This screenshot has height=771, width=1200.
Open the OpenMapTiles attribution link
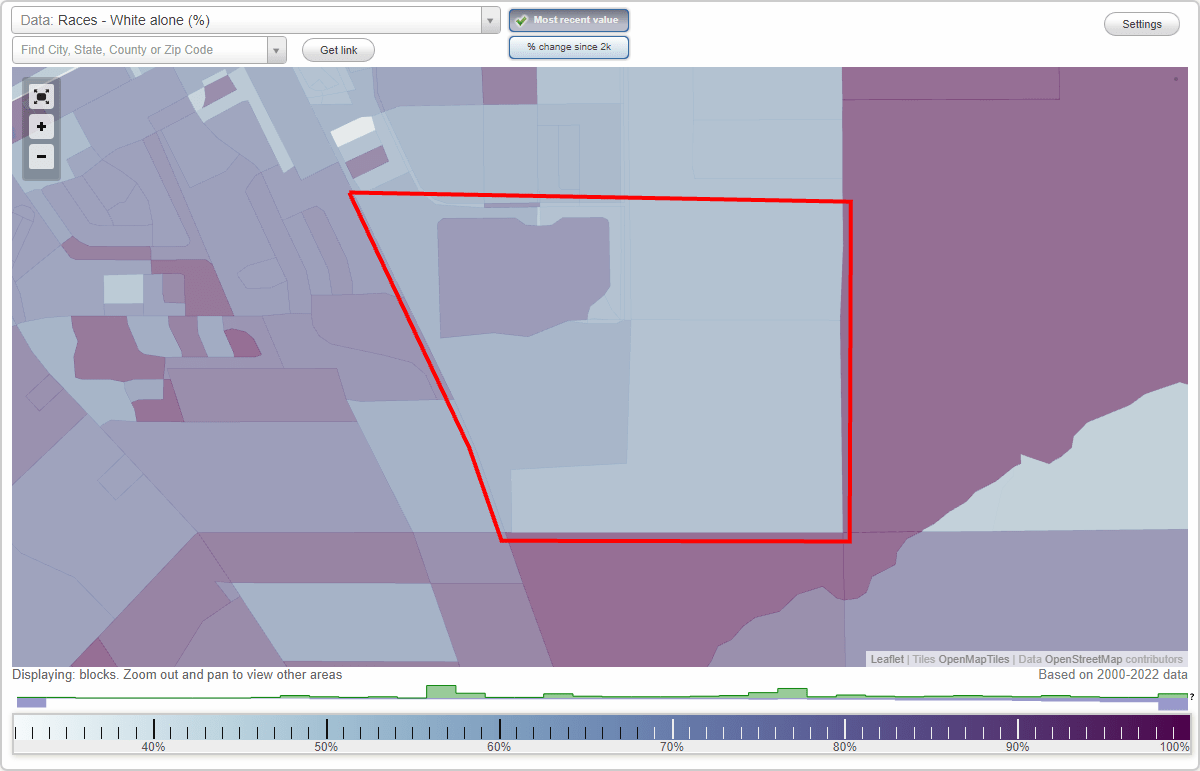974,659
